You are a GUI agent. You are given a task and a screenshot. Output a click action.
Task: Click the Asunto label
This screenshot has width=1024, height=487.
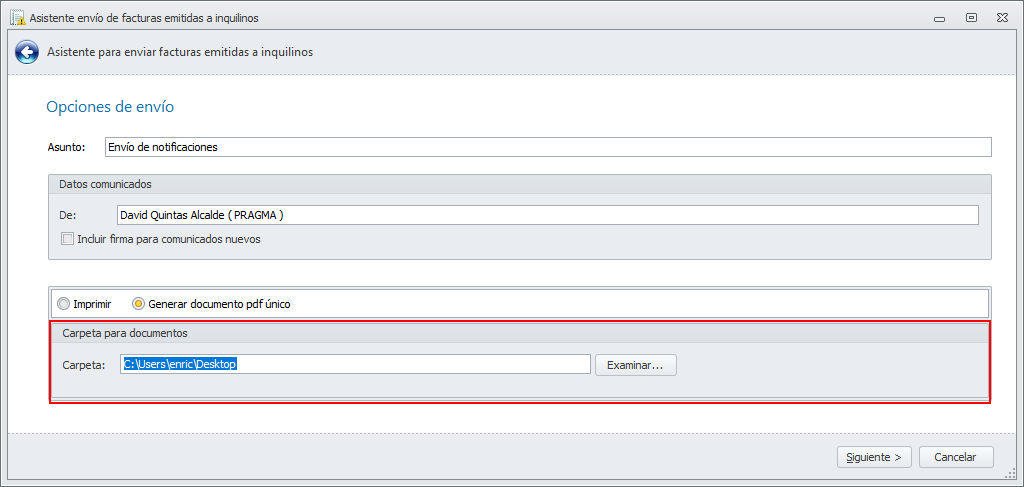67,147
